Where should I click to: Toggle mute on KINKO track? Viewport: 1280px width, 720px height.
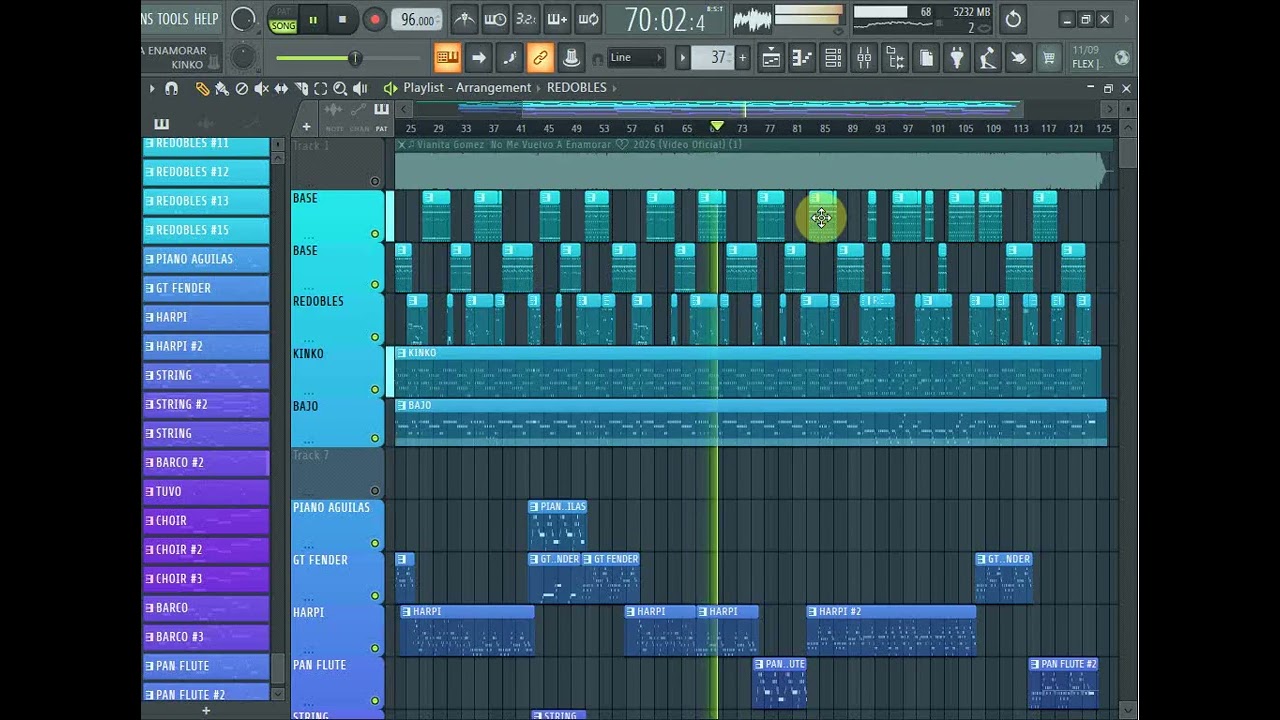coord(375,389)
